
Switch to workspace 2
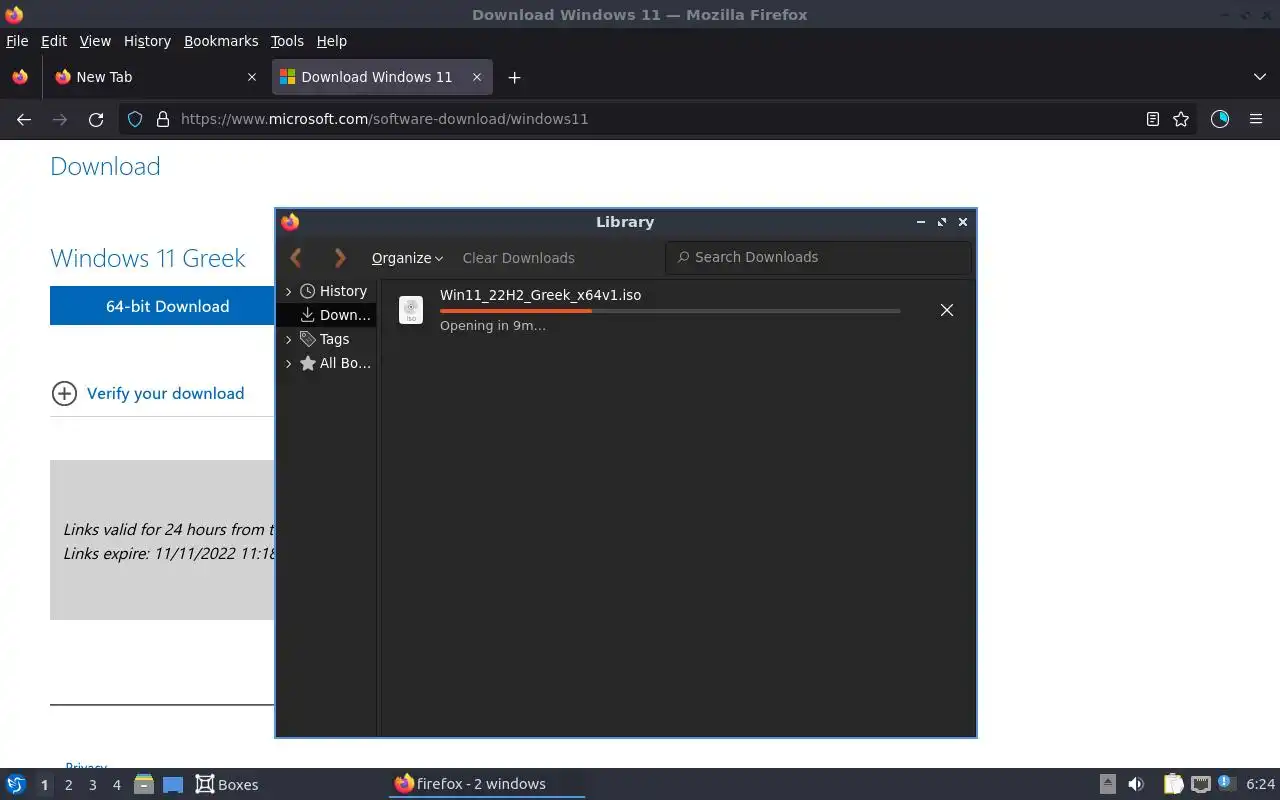[68, 785]
